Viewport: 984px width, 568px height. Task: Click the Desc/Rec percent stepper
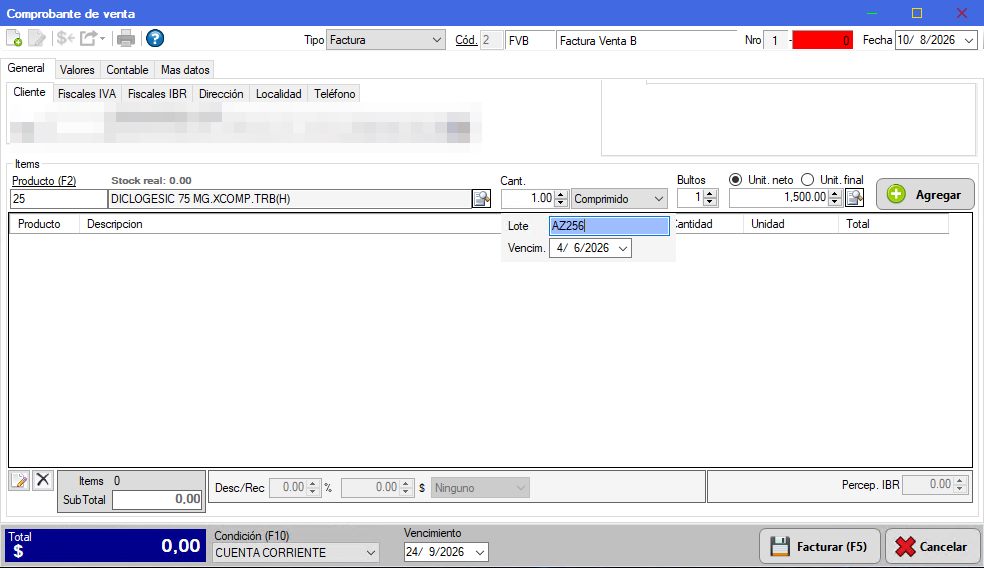tap(313, 488)
